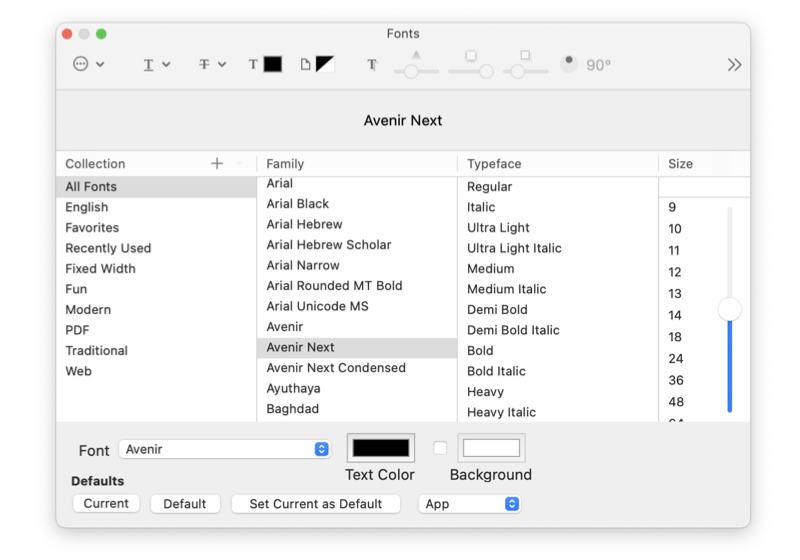Select the PDF collection
Viewport: 800px width, 560px height.
click(x=156, y=330)
